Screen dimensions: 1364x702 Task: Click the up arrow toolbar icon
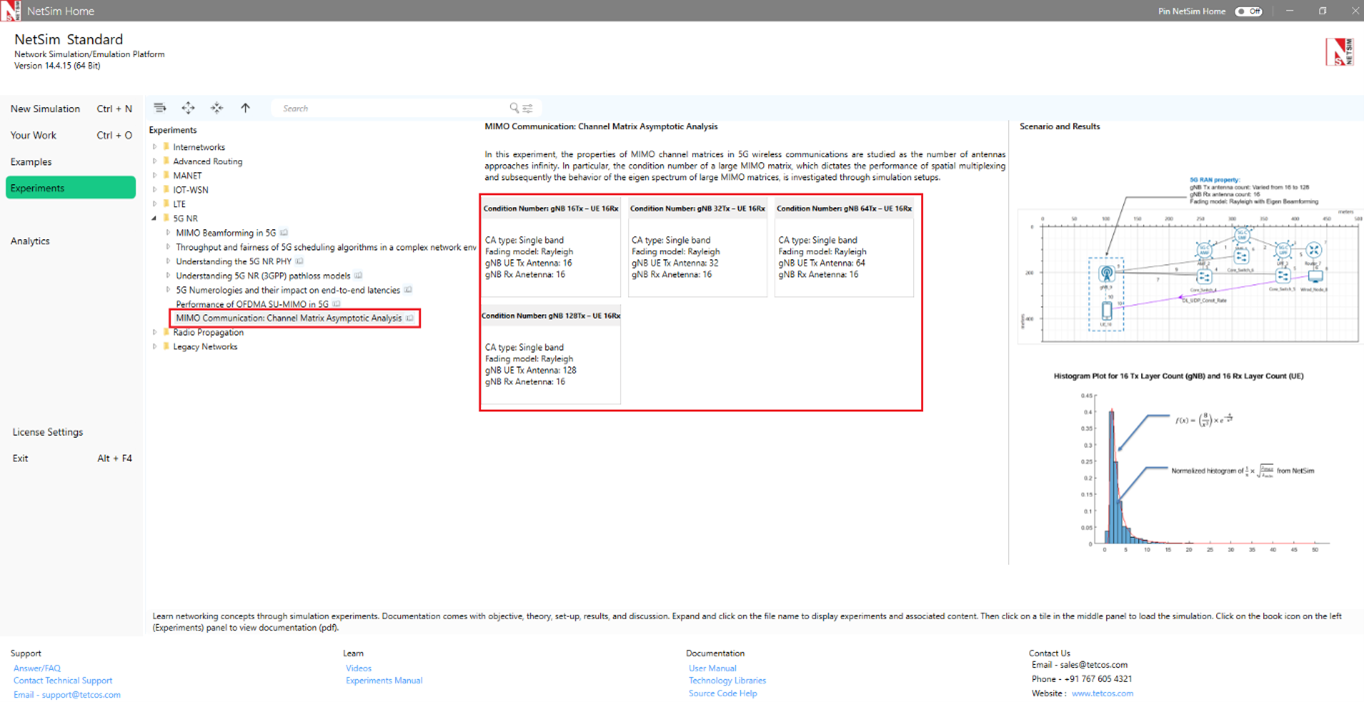pyautogui.click(x=245, y=108)
